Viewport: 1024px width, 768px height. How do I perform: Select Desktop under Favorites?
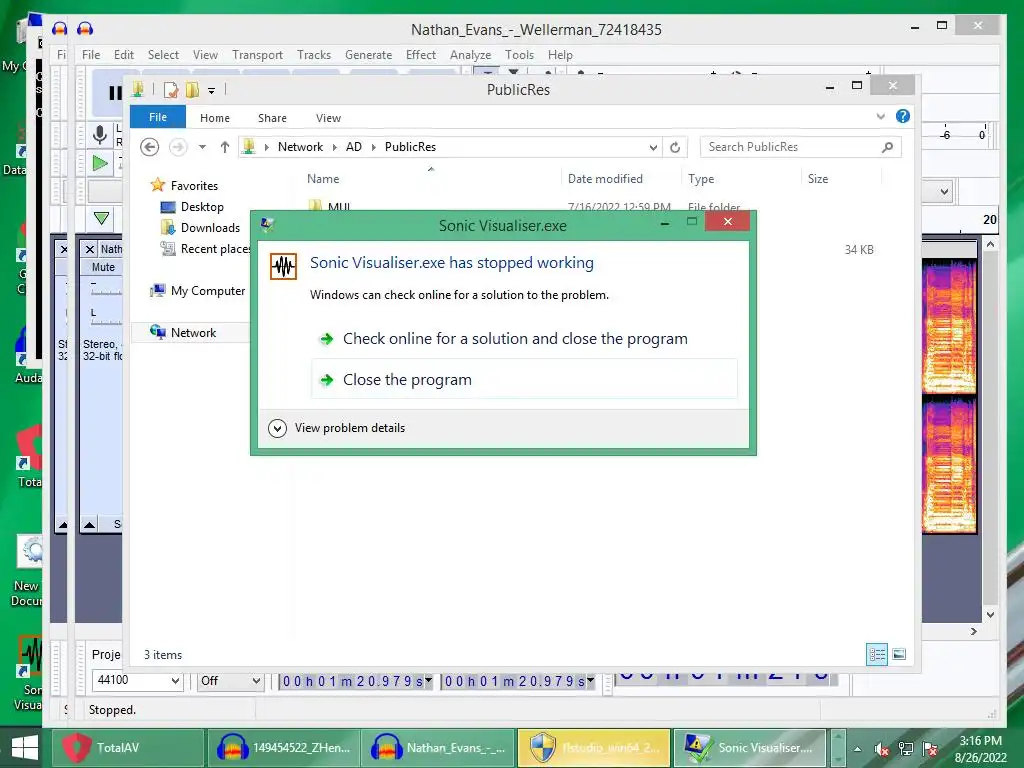pos(202,207)
